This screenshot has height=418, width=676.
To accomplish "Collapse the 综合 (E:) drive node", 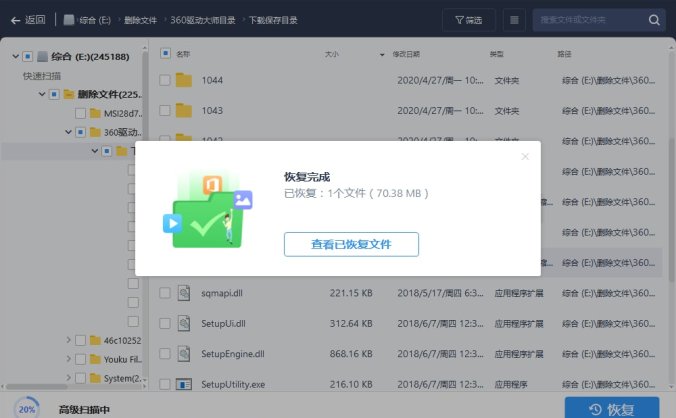I will [16, 56].
